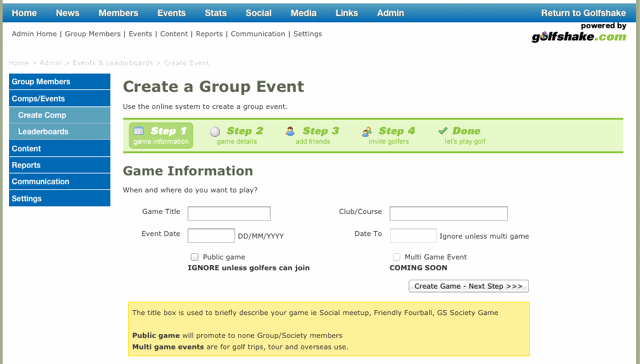Click the Admin breadcrumb link

pos(51,63)
